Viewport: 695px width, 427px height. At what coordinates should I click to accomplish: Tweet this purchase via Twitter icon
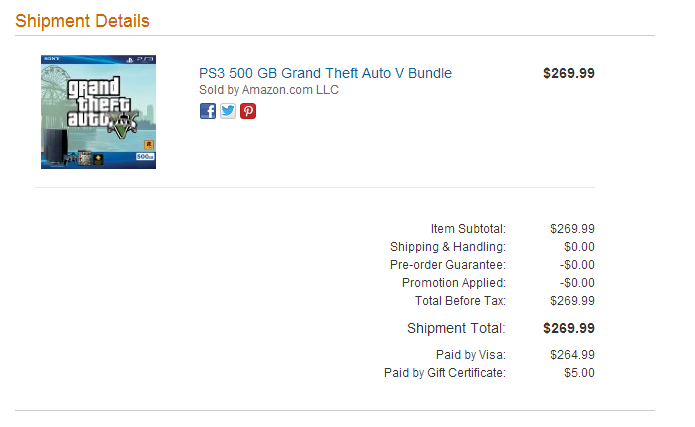click(x=228, y=111)
